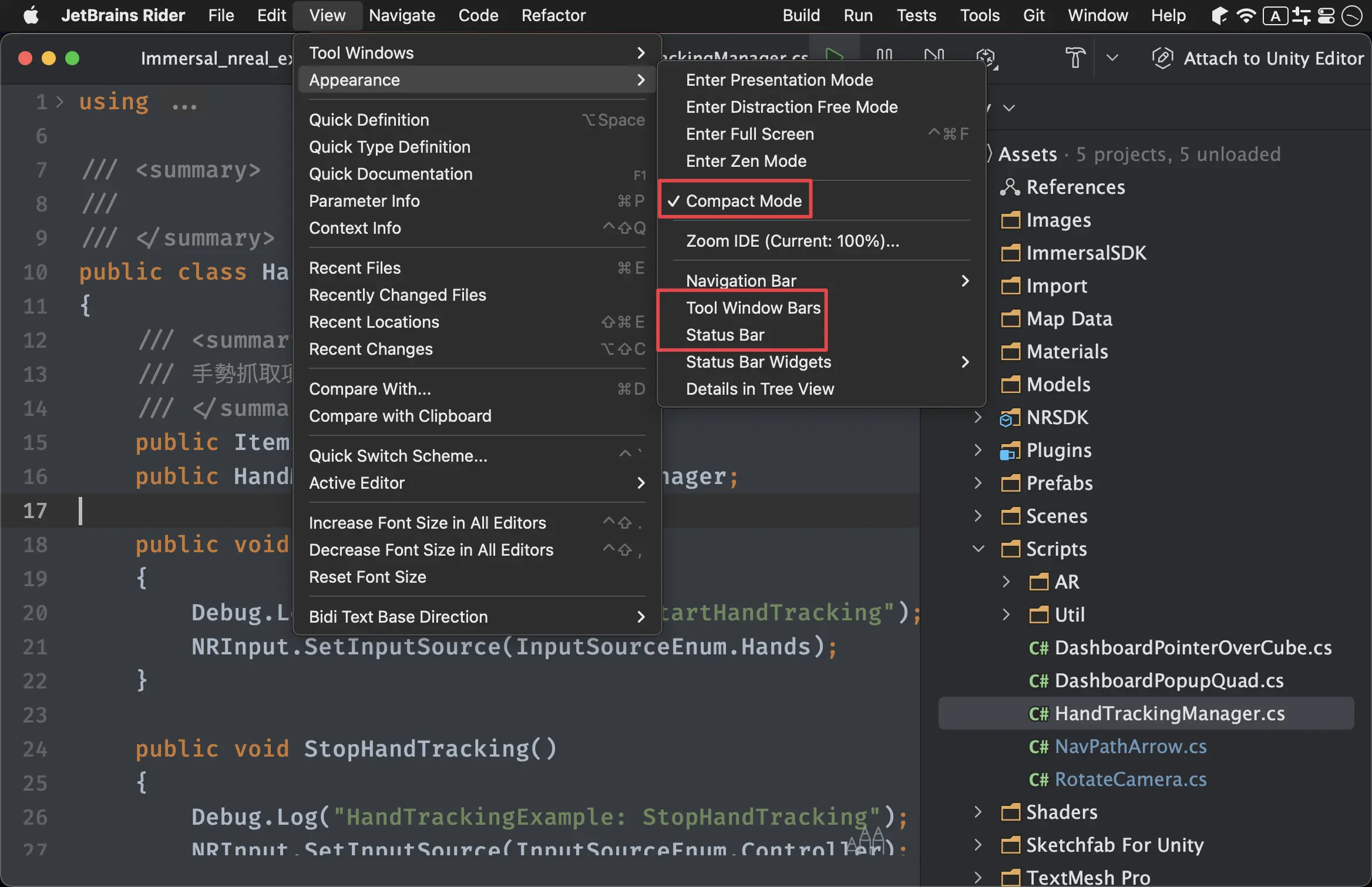Click the green Unity Play button
The height and width of the screenshot is (887, 1372).
(834, 56)
